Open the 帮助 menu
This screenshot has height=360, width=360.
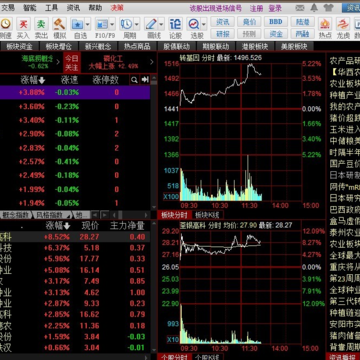click(x=95, y=8)
